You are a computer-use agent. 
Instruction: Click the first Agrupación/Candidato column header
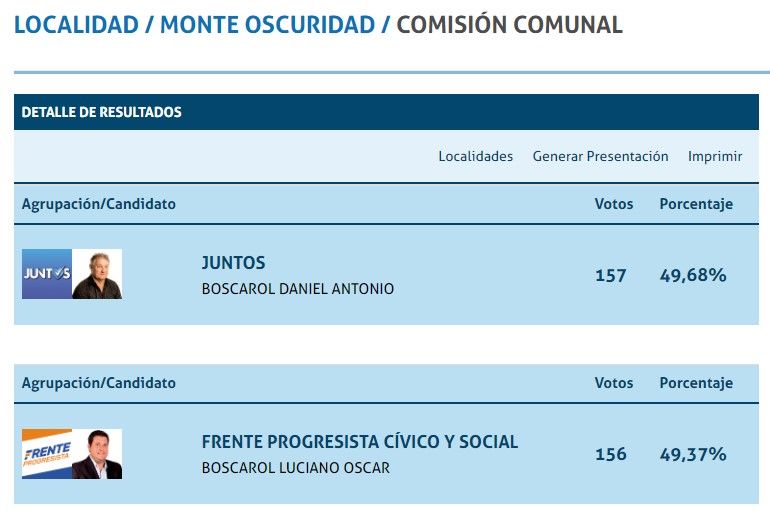coord(98,204)
